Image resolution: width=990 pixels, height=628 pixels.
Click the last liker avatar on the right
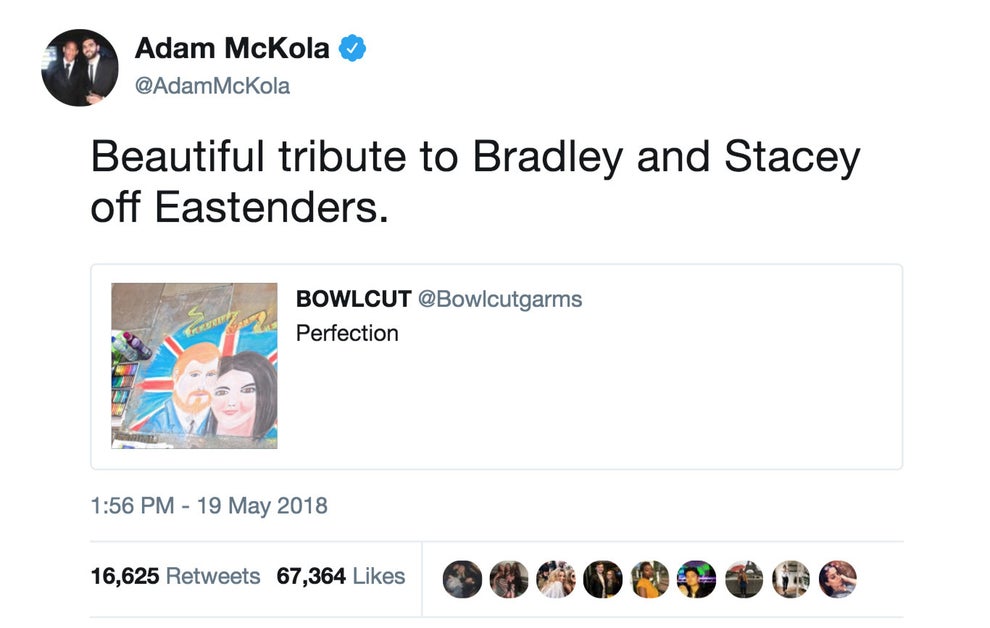[x=839, y=577]
